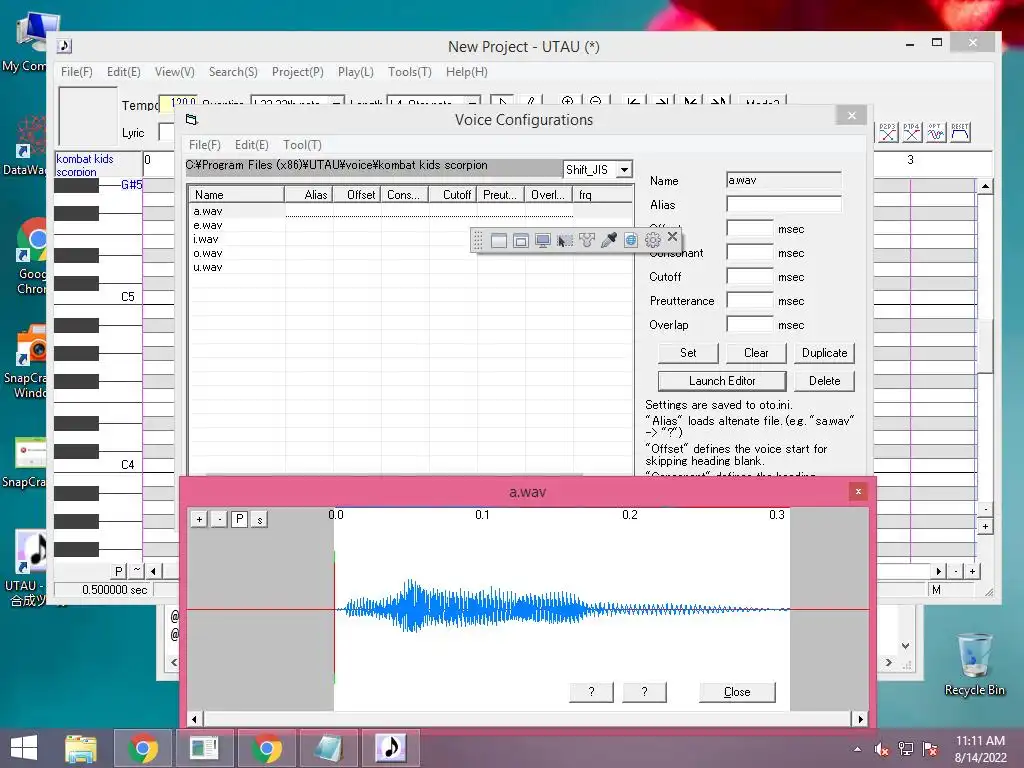Image resolution: width=1024 pixels, height=768 pixels.
Task: Click the UTAU music note title icon
Action: 64,46
